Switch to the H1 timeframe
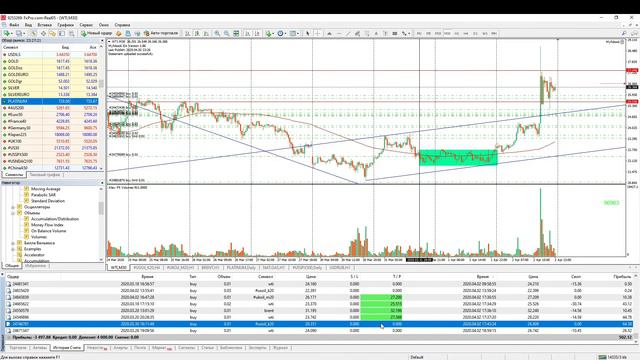 tap(457, 33)
